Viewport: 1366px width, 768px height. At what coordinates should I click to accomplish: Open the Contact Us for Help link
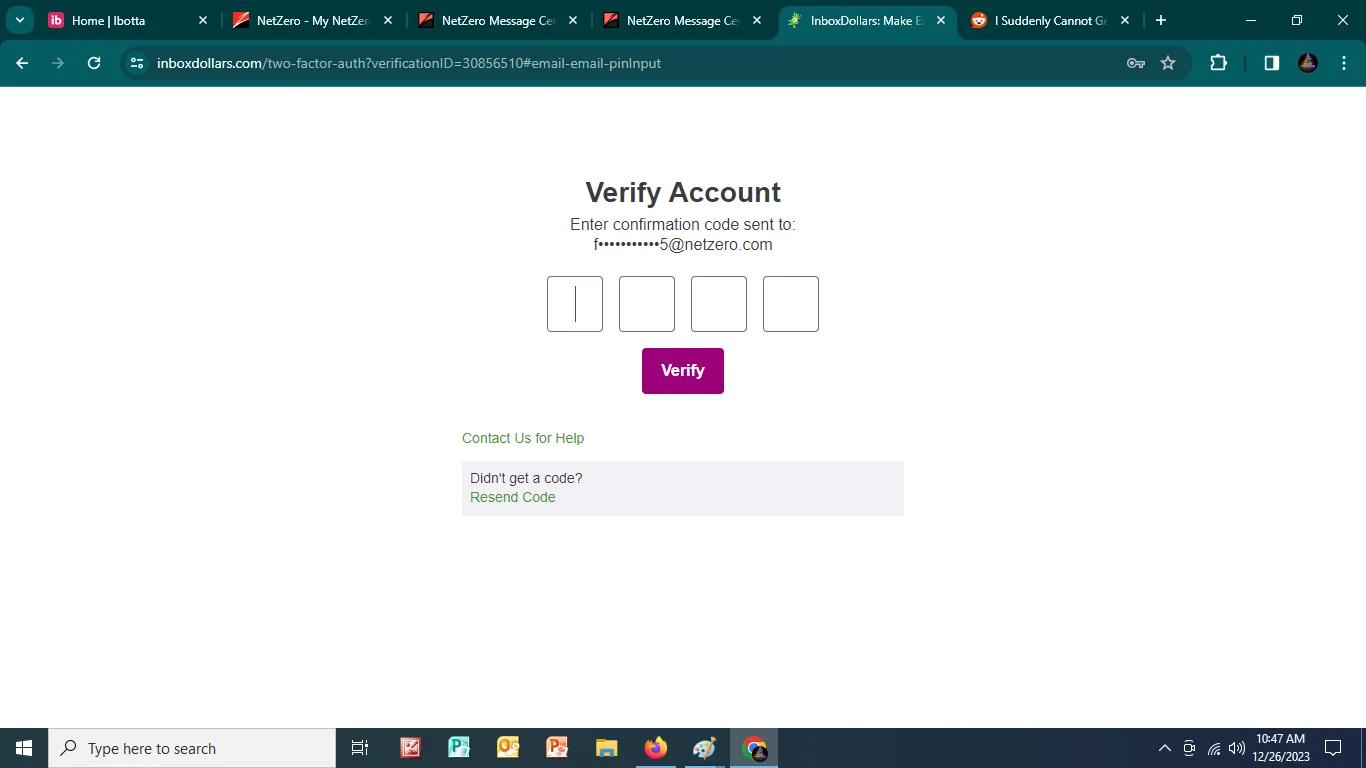523,438
